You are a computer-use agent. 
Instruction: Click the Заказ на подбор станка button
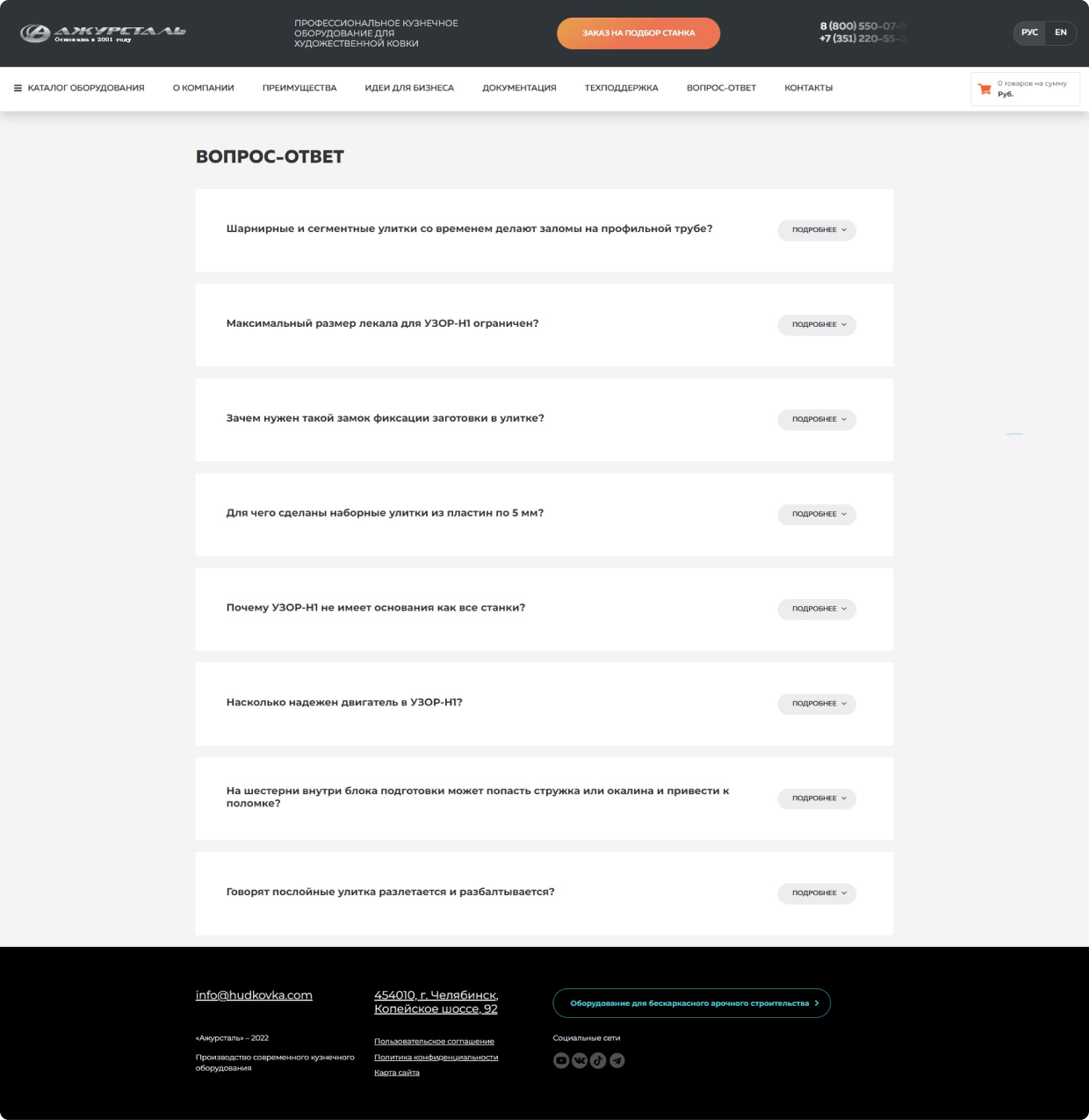point(638,33)
